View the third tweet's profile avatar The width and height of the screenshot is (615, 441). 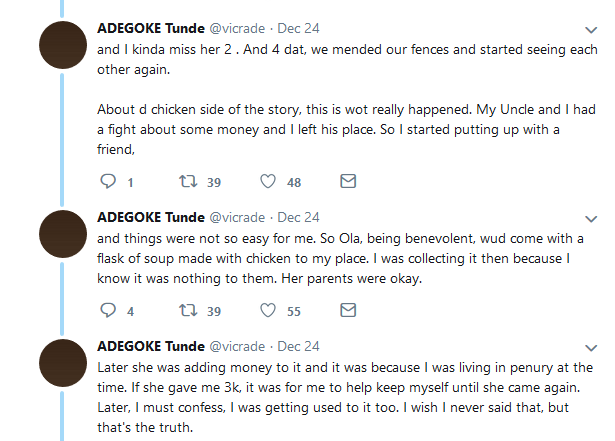point(63,363)
